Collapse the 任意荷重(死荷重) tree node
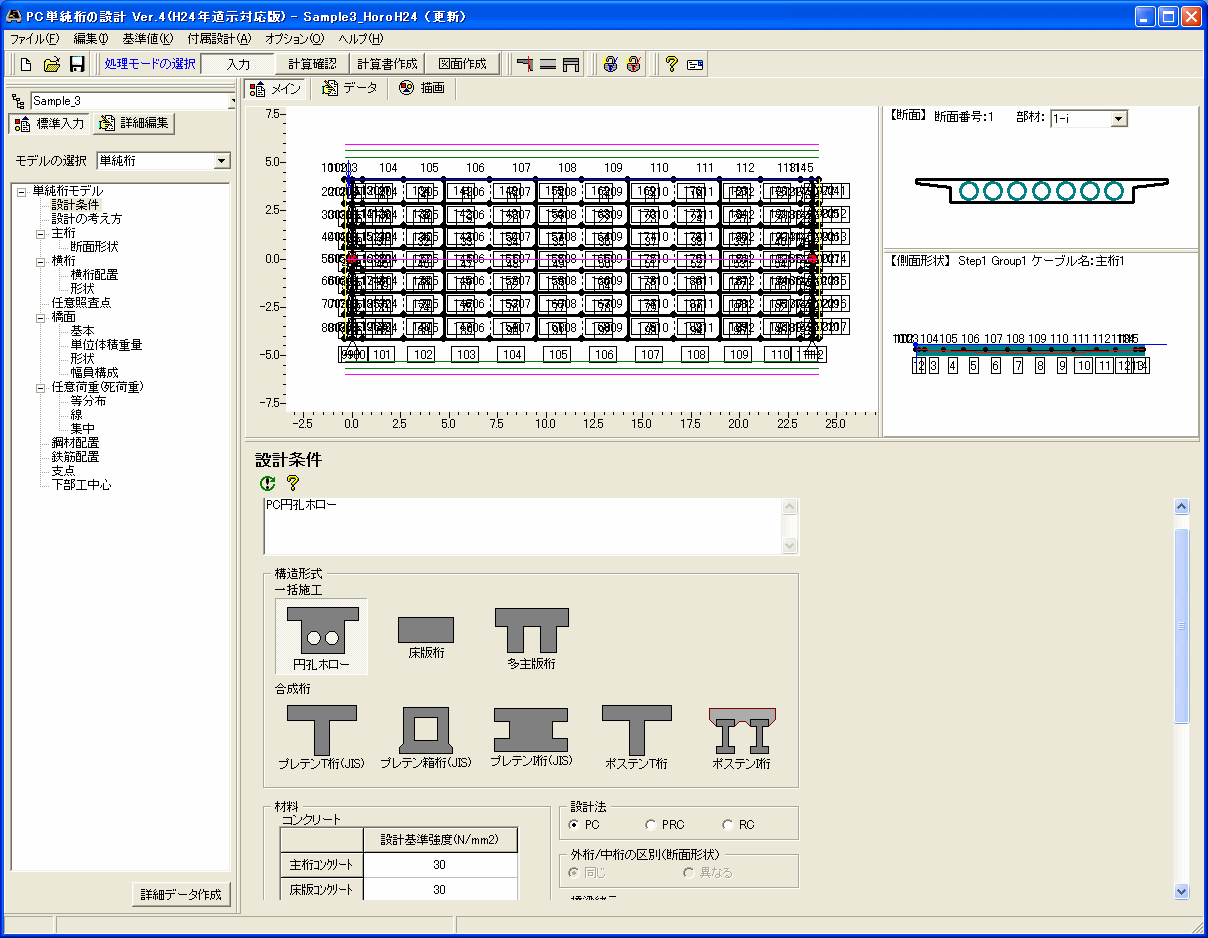This screenshot has height=938, width=1208. click(40, 387)
